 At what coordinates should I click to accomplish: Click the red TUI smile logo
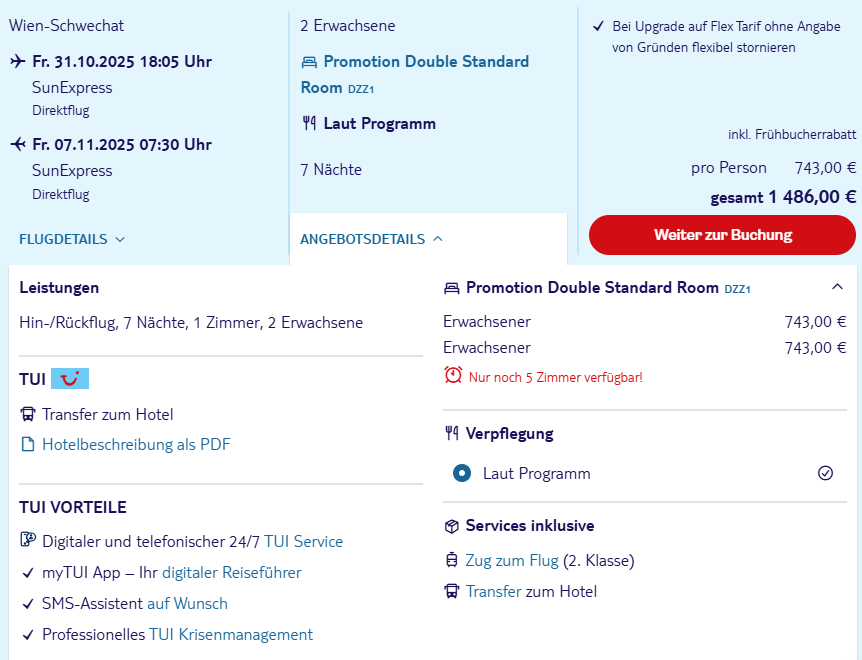(70, 379)
